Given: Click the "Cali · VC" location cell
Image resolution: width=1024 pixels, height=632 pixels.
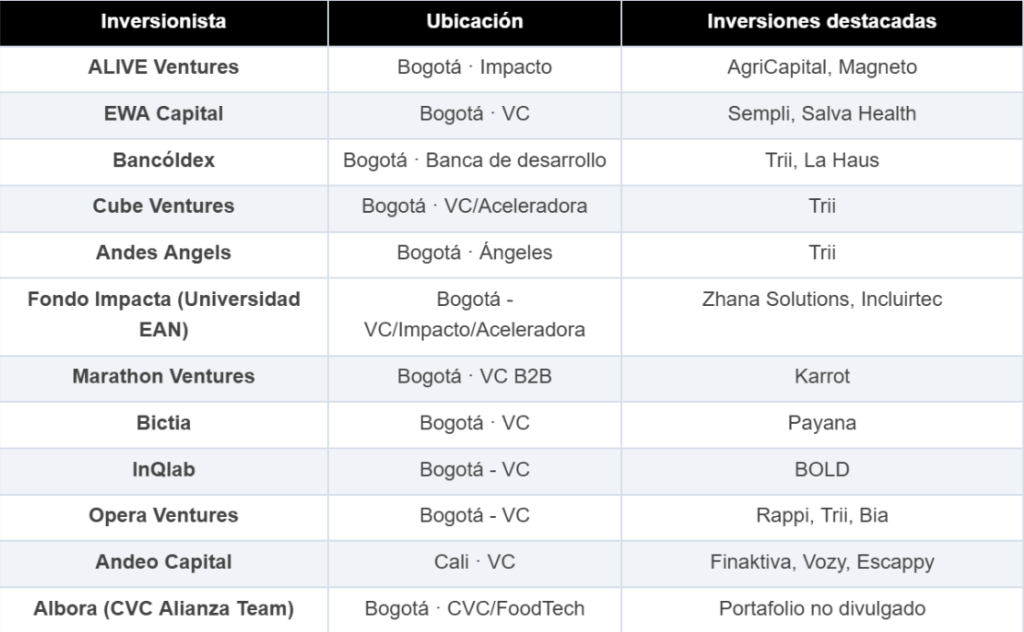Looking at the screenshot, I should pos(474,562).
